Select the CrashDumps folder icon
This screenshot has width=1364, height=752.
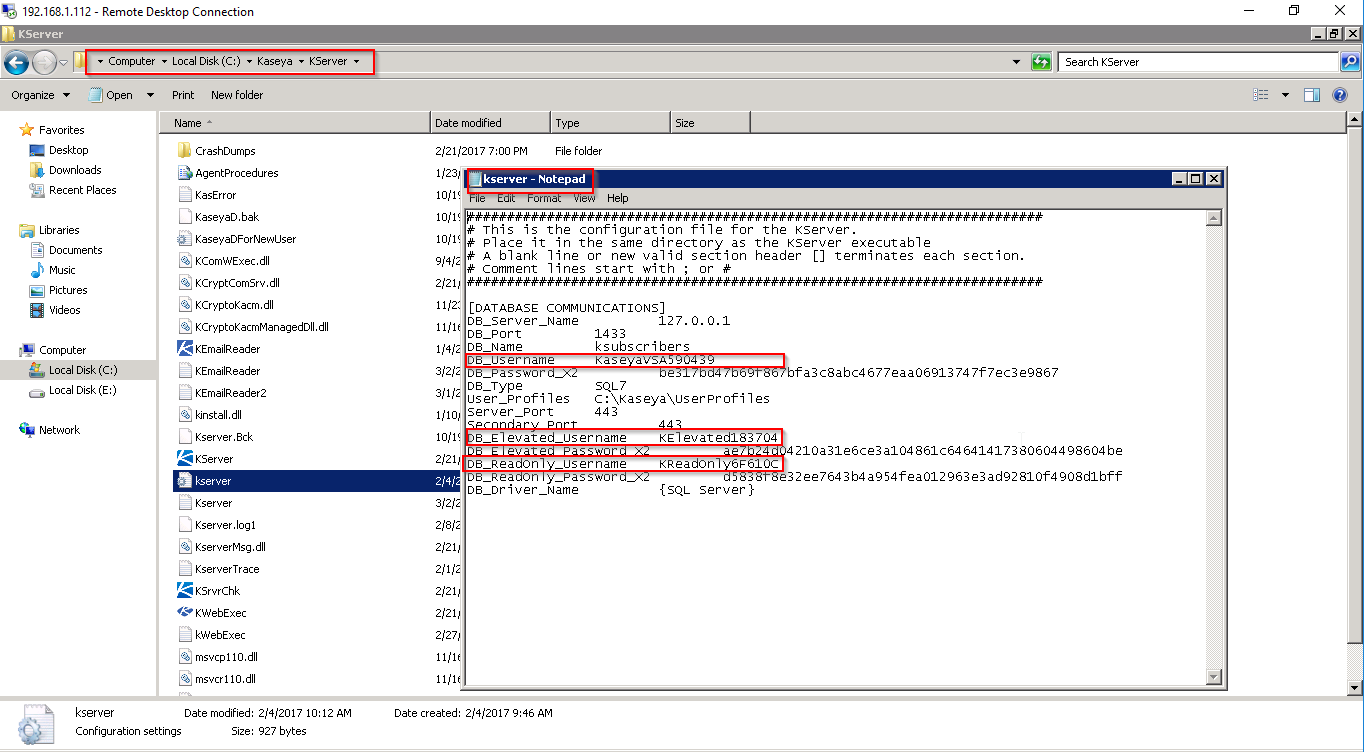click(184, 151)
